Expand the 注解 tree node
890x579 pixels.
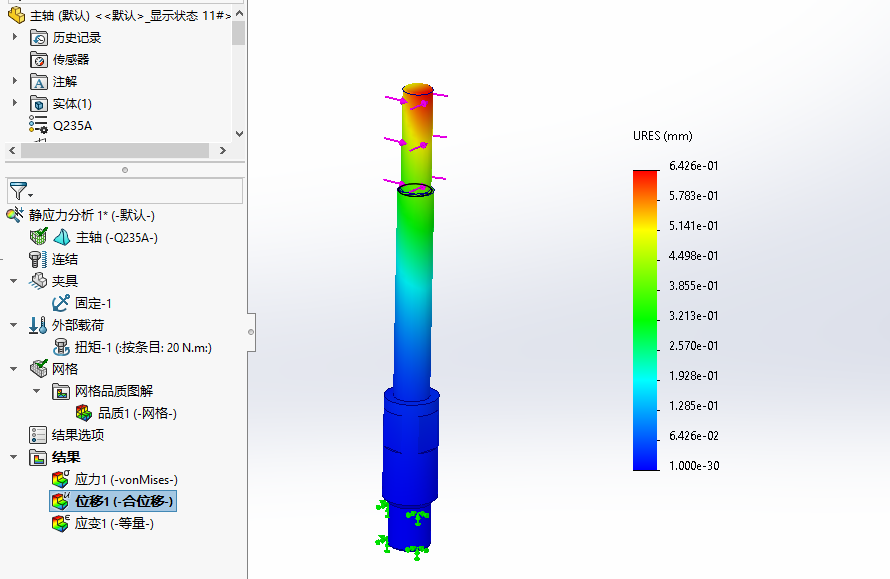coord(15,81)
